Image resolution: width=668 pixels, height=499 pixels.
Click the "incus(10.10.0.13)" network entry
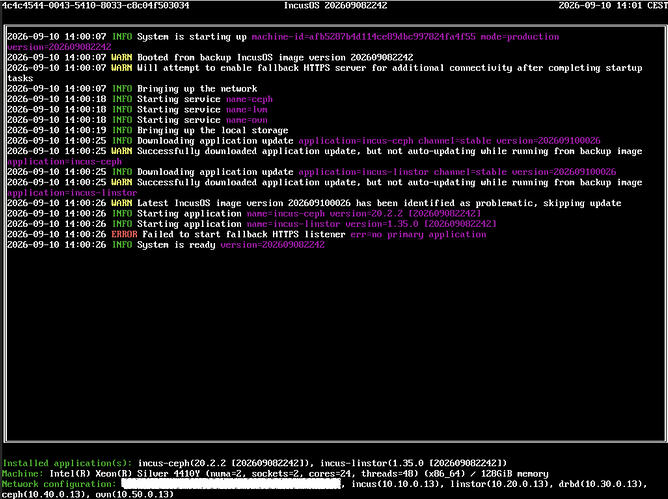395,484
